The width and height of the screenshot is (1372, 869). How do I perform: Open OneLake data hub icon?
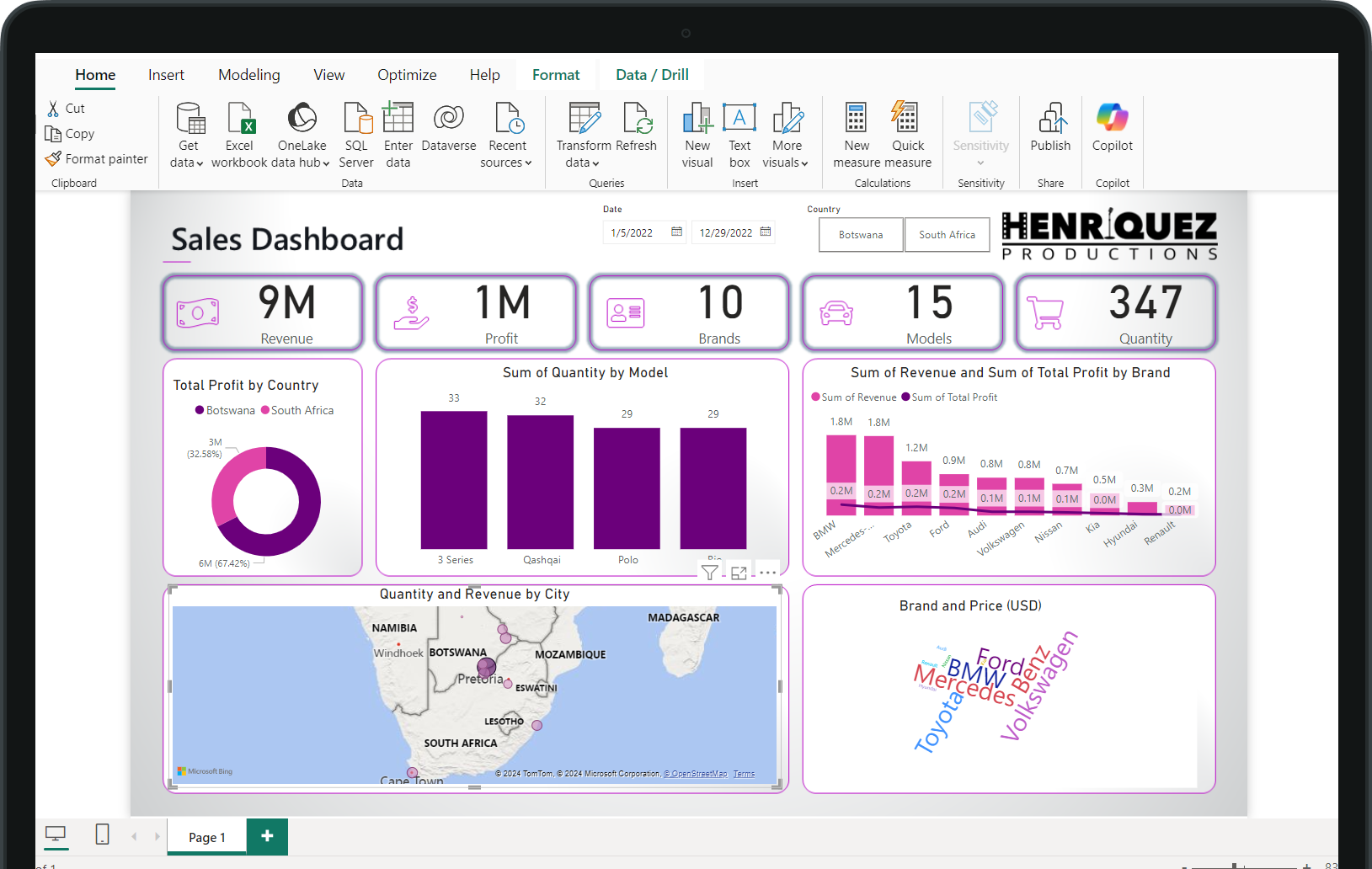302,118
